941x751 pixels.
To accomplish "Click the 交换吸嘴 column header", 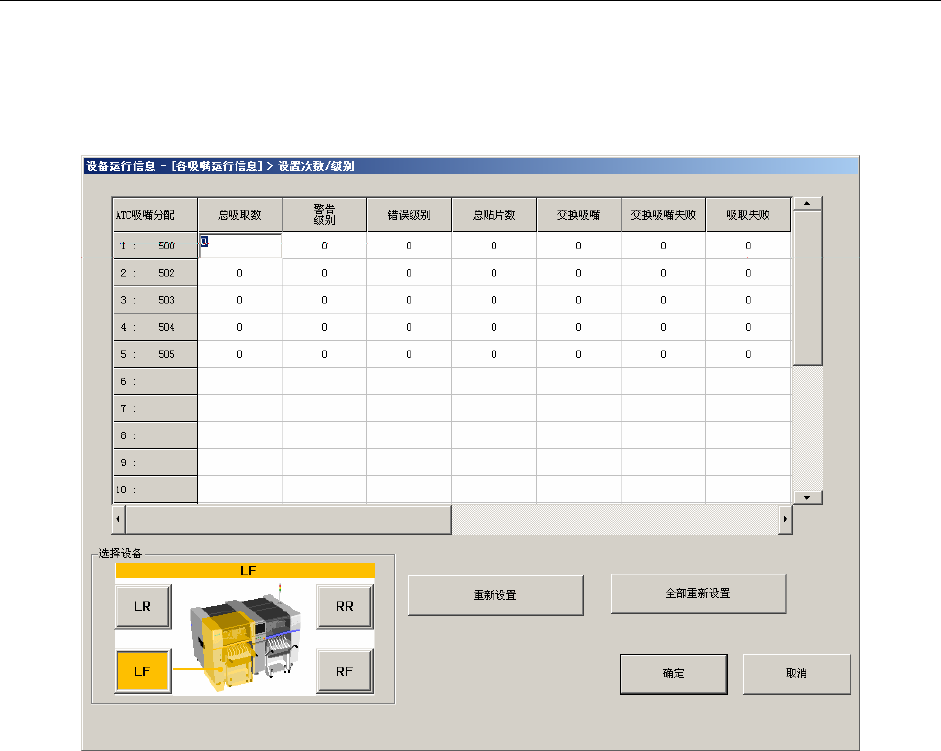I will [x=579, y=215].
